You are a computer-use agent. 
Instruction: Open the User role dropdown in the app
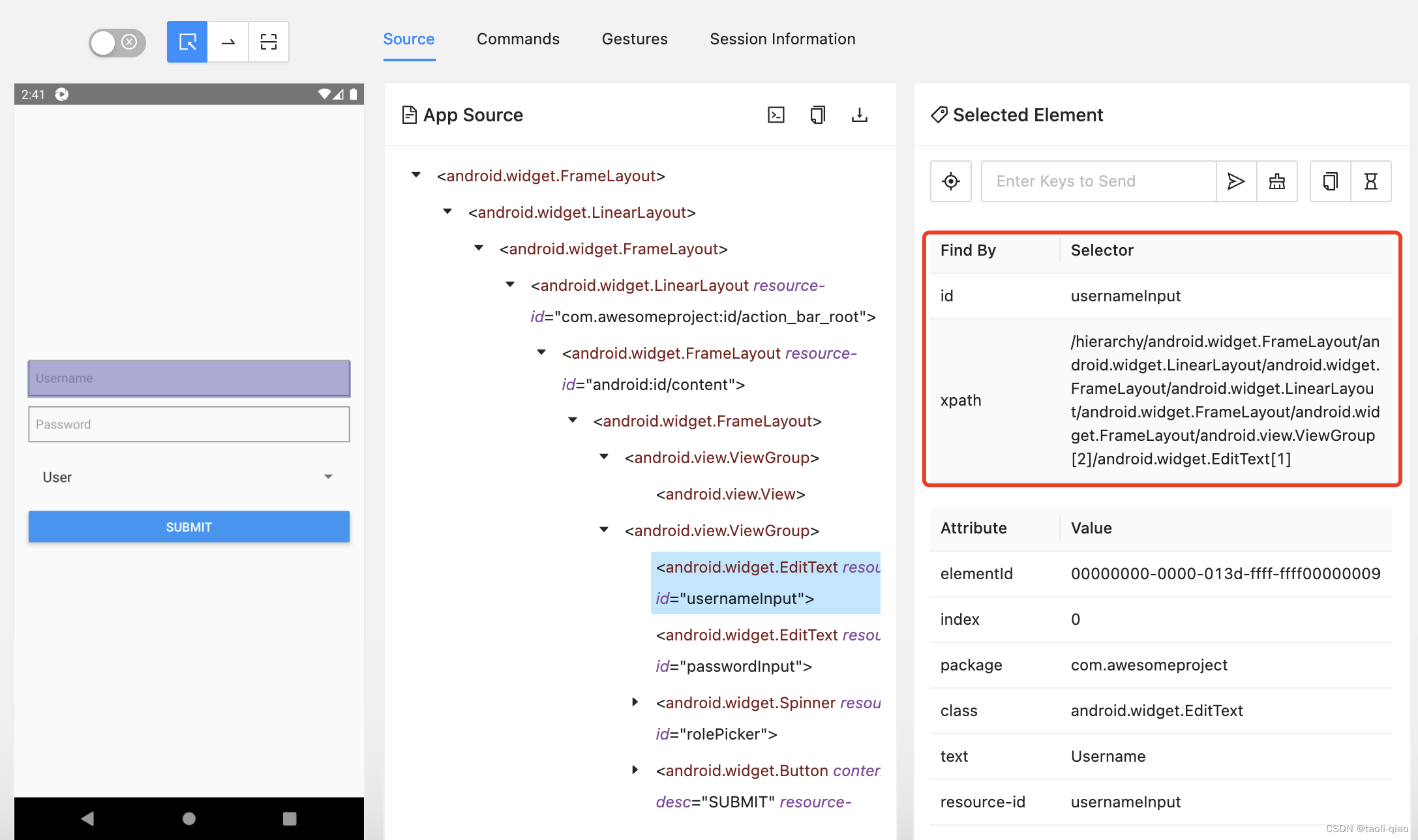click(x=189, y=477)
